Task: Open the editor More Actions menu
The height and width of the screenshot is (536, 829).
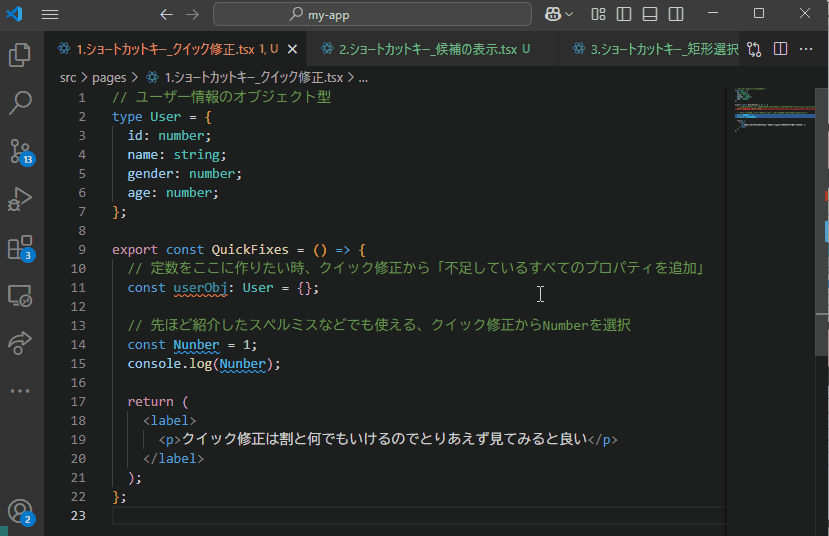Action: 806,49
